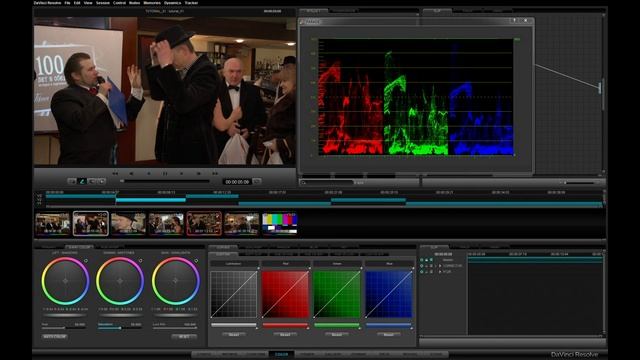Reset the Blue curve
Viewport: 640px width, 360px height.
pos(389,334)
